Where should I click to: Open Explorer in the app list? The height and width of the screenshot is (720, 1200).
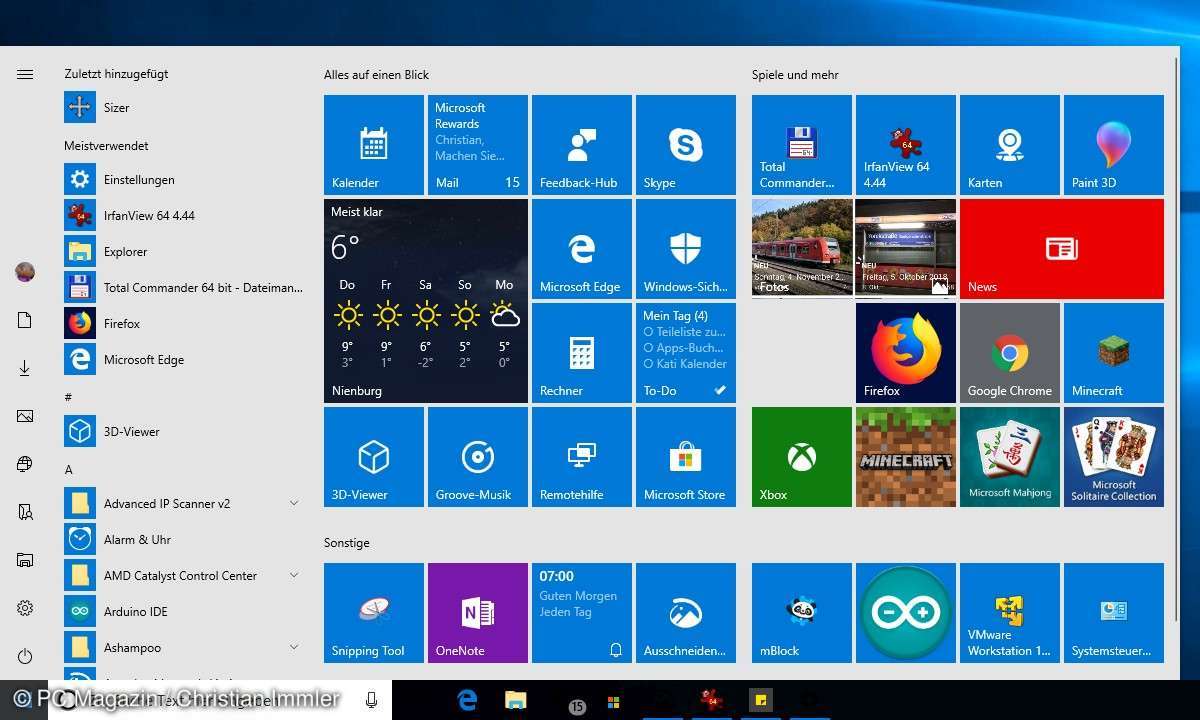point(183,251)
